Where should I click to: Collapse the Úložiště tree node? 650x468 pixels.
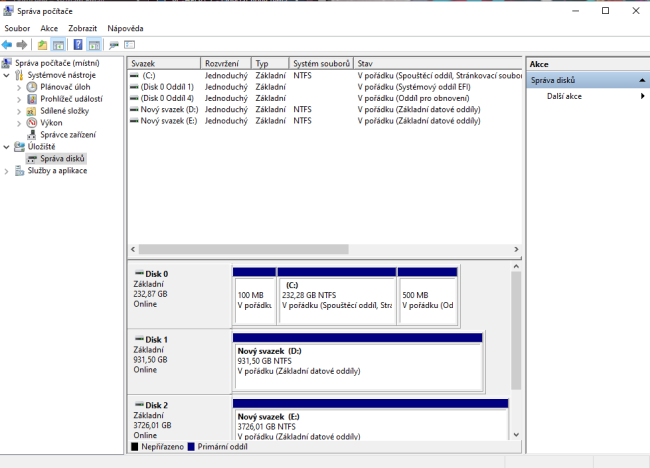coord(7,146)
